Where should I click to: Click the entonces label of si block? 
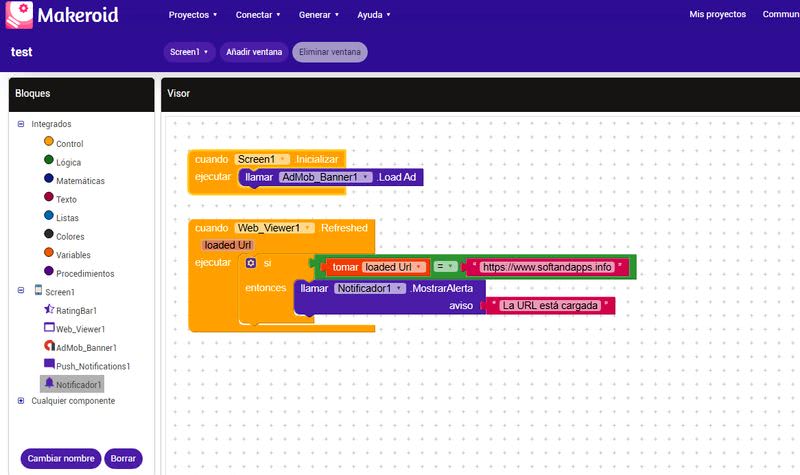click(265, 288)
